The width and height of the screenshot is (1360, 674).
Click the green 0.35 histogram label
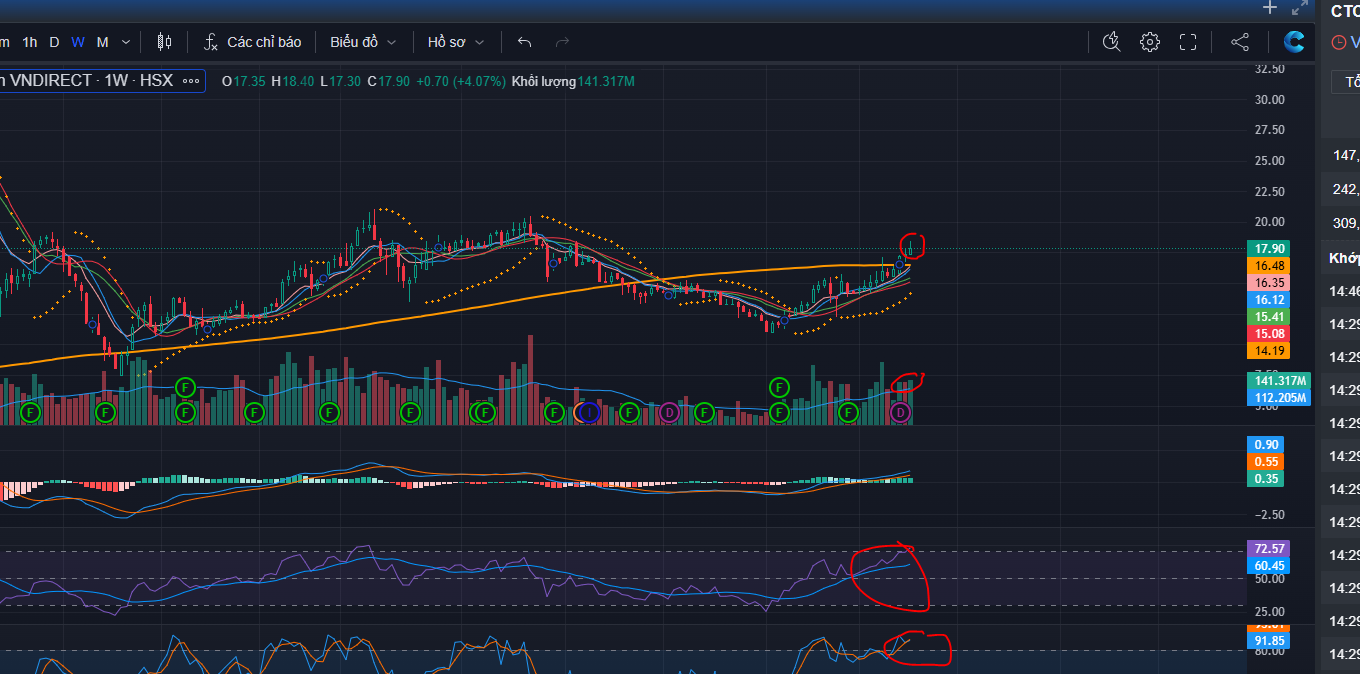[x=1266, y=479]
